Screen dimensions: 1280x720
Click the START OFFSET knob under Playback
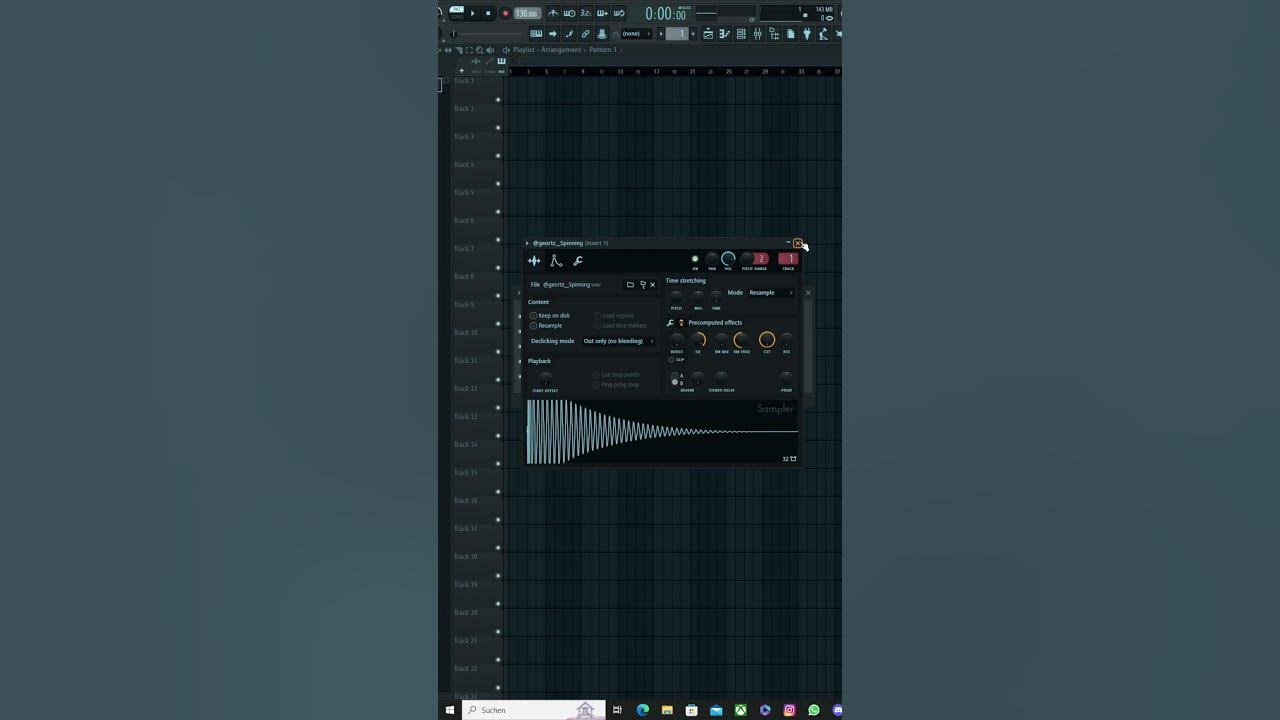[x=545, y=377]
